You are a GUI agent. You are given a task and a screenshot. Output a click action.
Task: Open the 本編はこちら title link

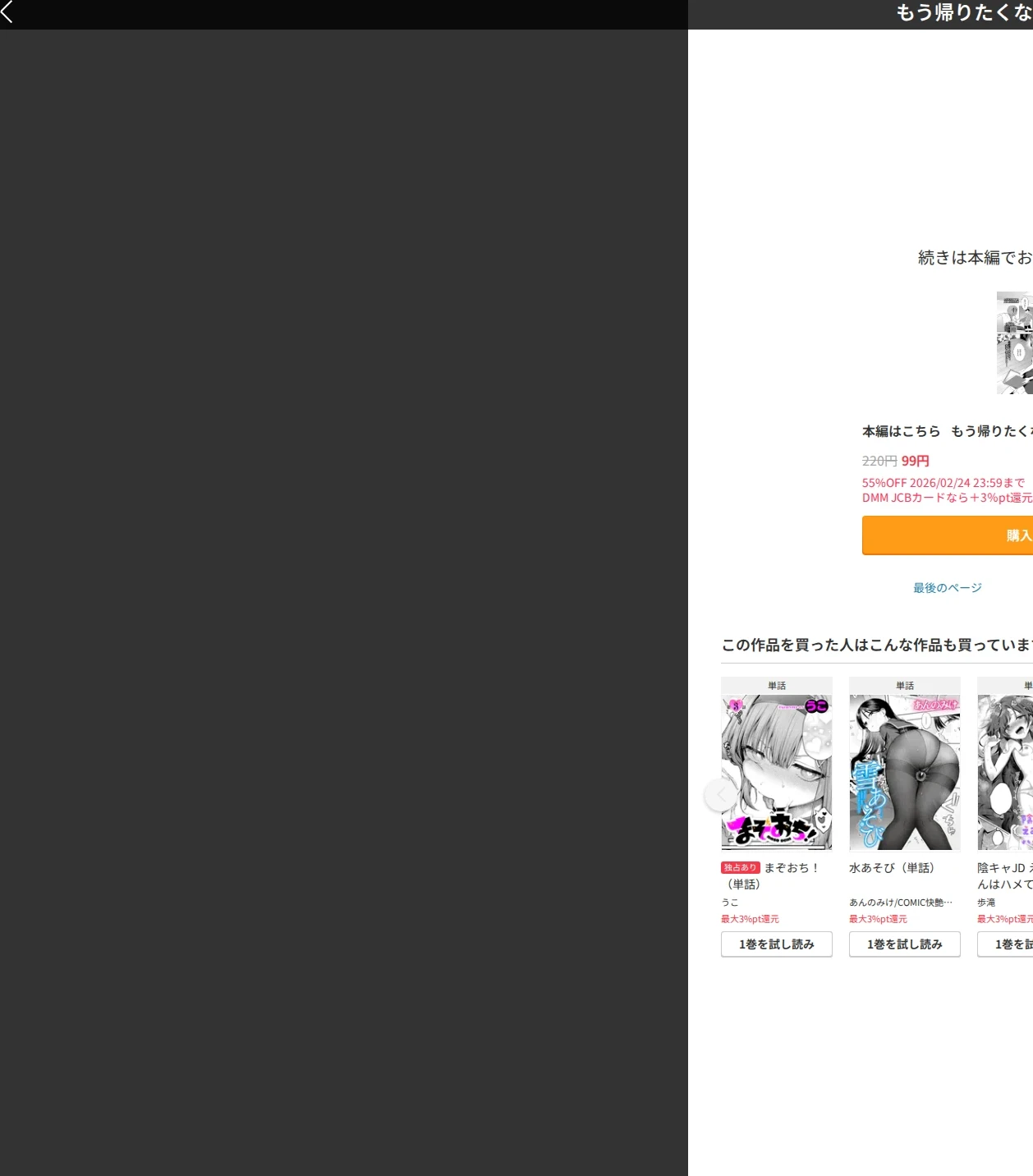coord(948,431)
